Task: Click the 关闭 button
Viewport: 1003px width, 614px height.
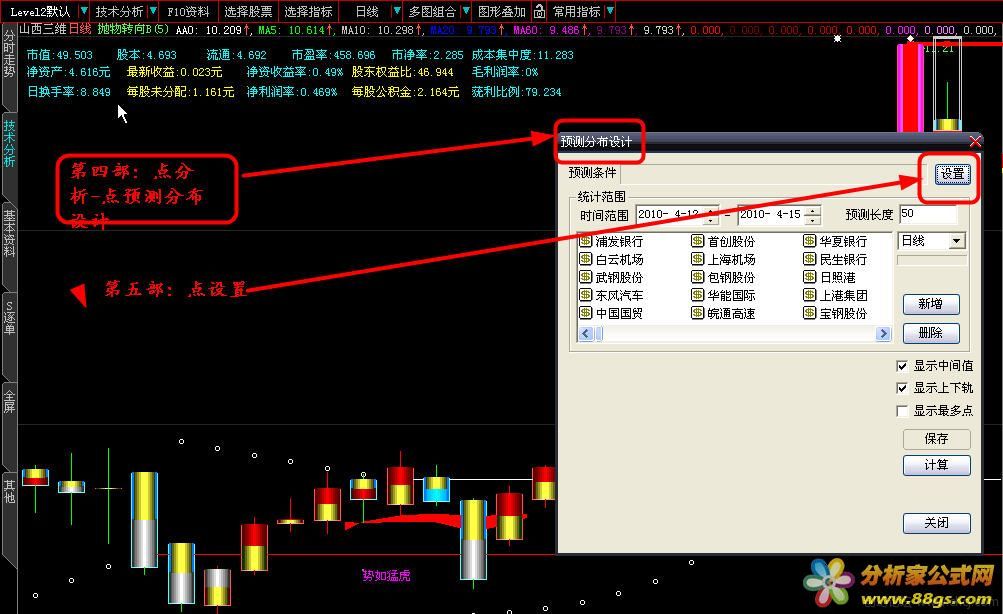Action: point(936,523)
